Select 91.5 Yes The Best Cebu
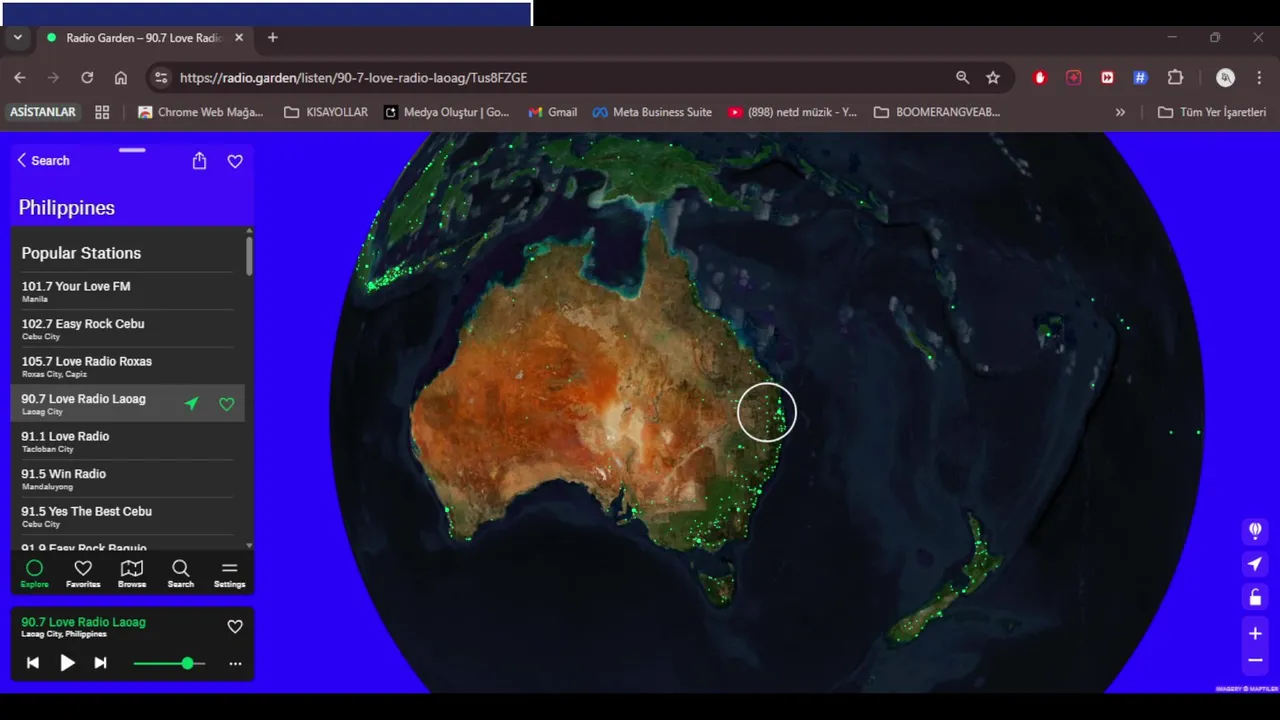 (127, 516)
